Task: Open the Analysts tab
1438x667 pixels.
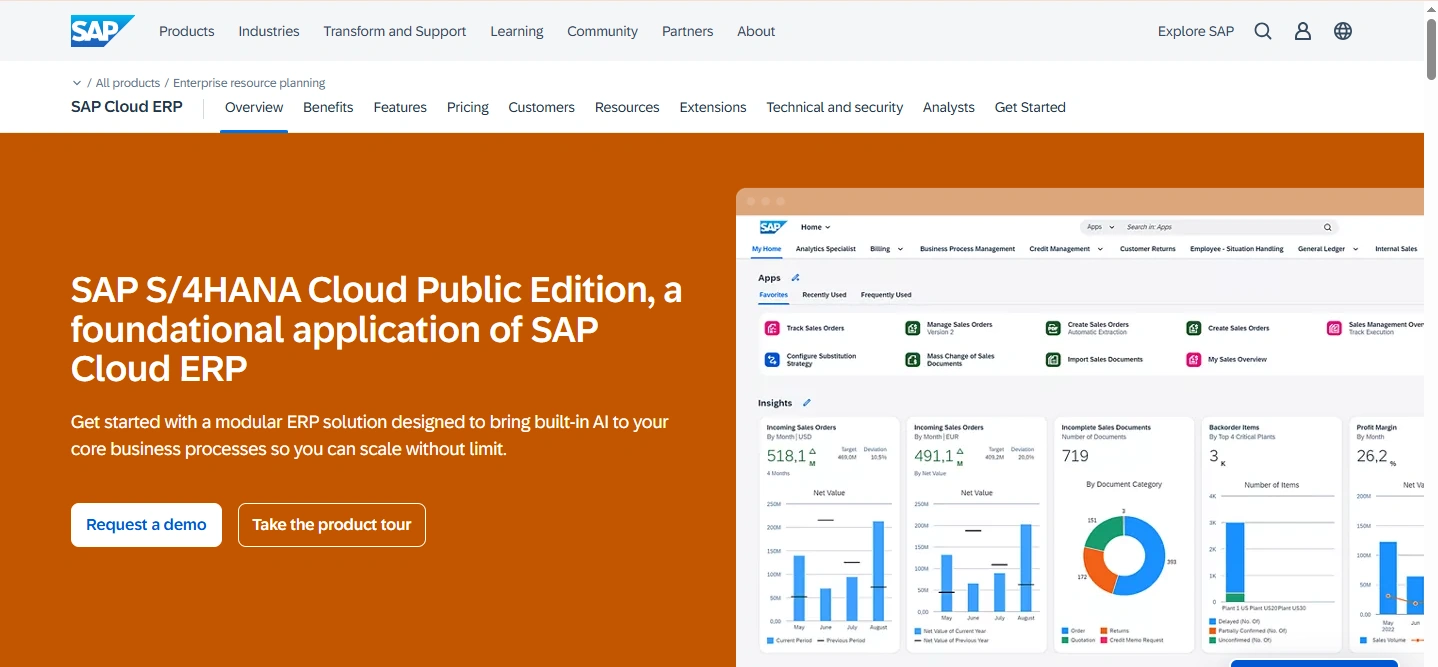Action: tap(949, 107)
